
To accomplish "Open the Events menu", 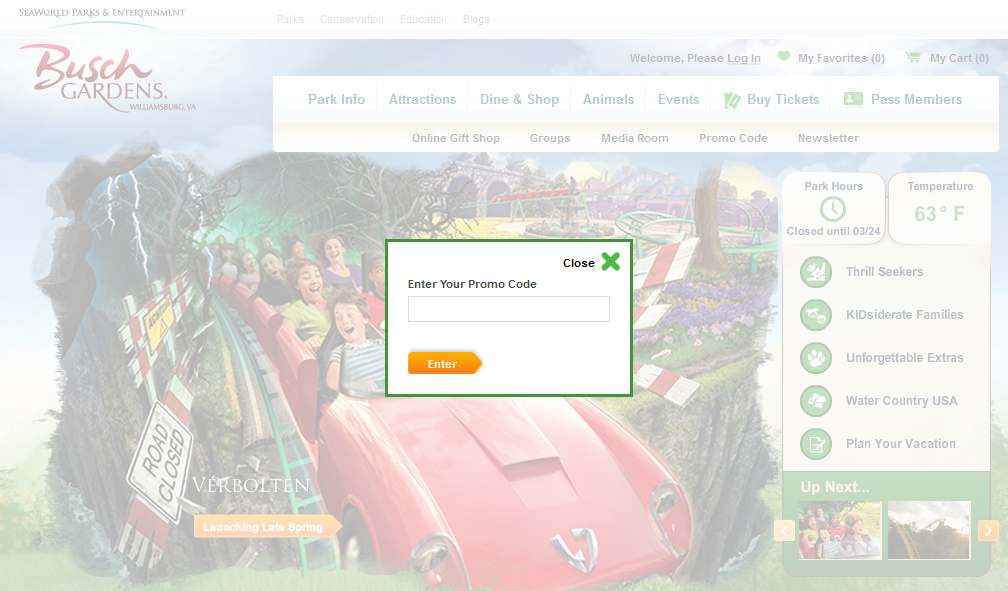I will click(x=678, y=99).
